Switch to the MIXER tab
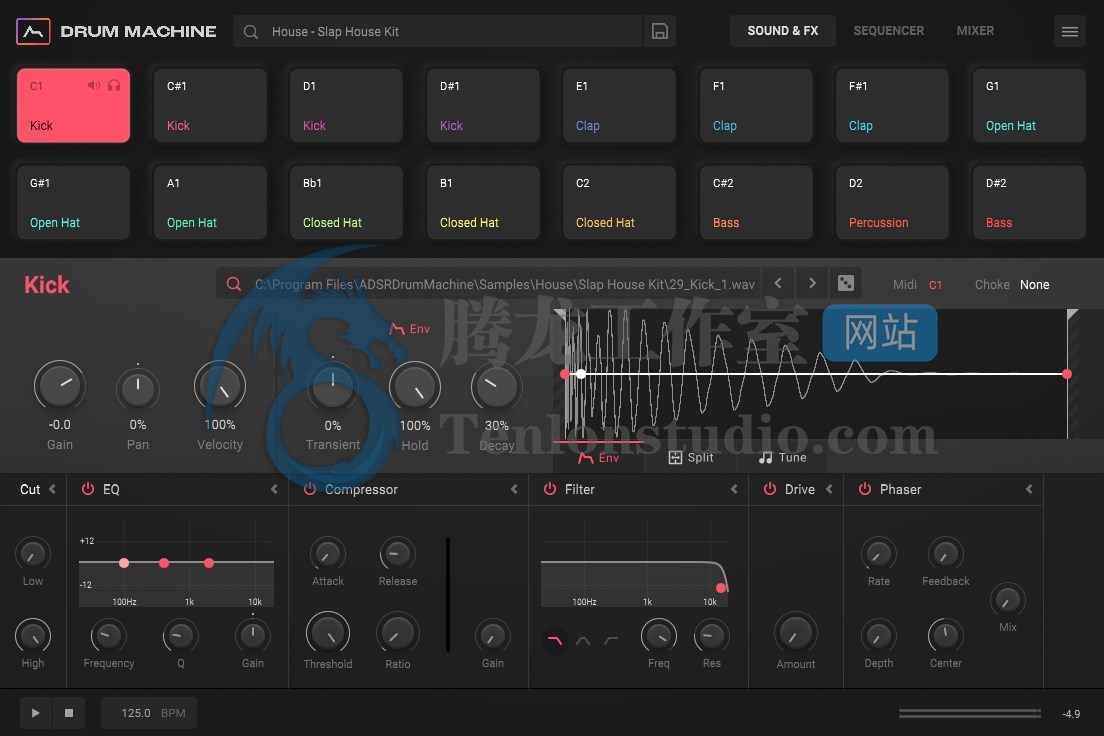Screen dimensions: 1104x736 coord(975,31)
